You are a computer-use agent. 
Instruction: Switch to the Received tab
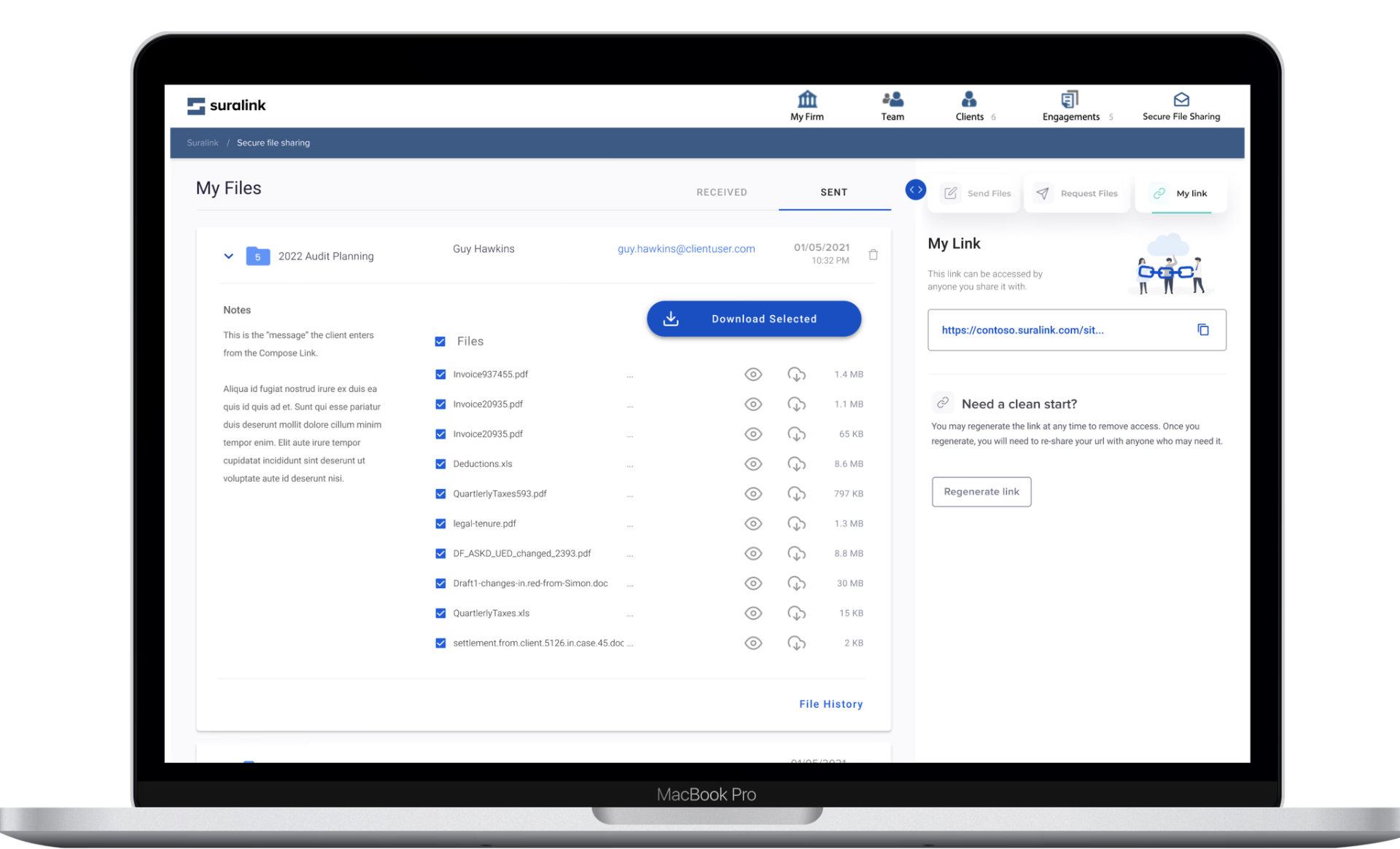721,192
